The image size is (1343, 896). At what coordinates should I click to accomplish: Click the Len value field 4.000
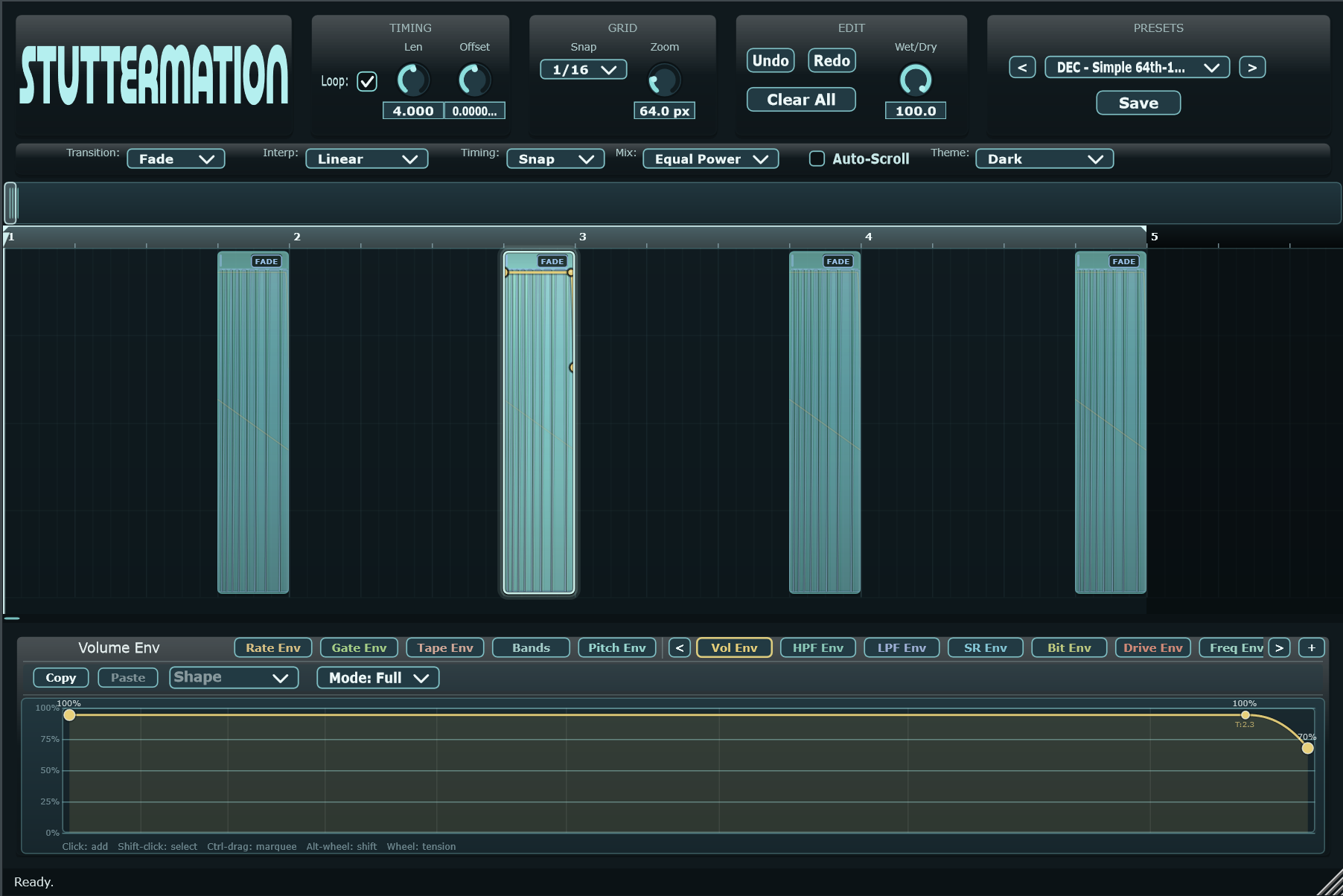[x=413, y=111]
